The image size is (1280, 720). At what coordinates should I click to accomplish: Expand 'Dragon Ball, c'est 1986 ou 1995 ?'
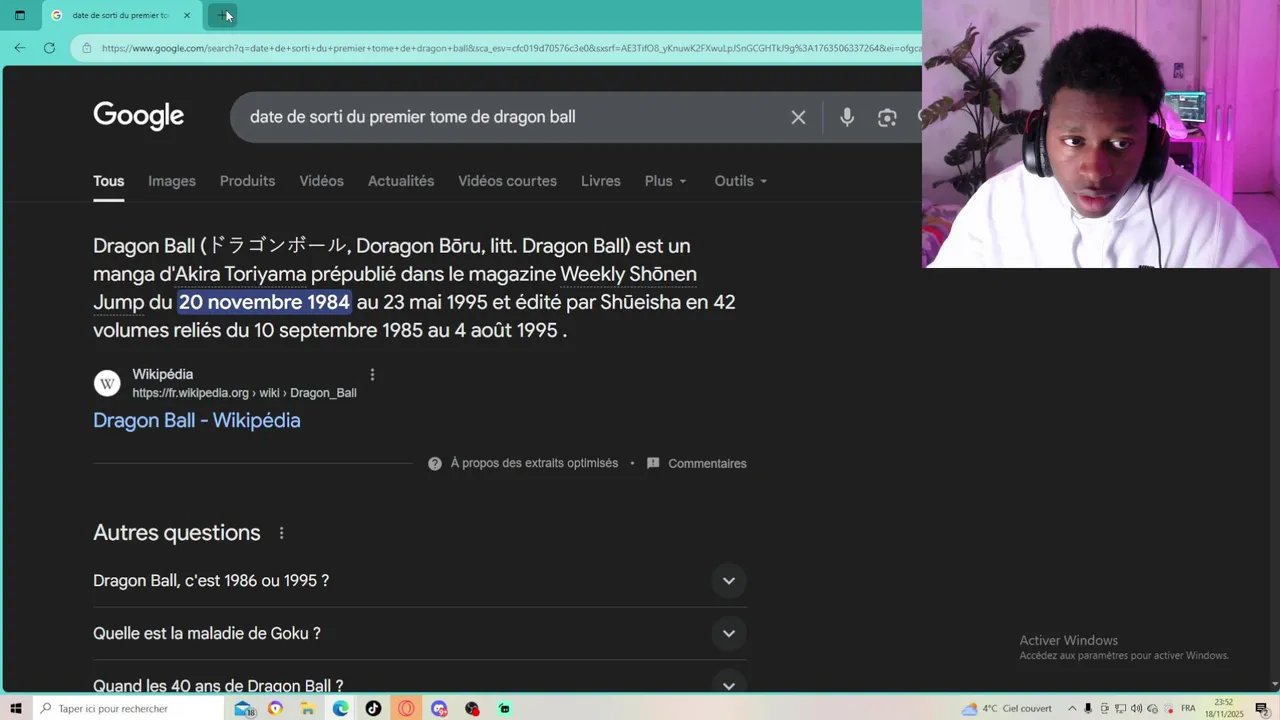pyautogui.click(x=420, y=581)
